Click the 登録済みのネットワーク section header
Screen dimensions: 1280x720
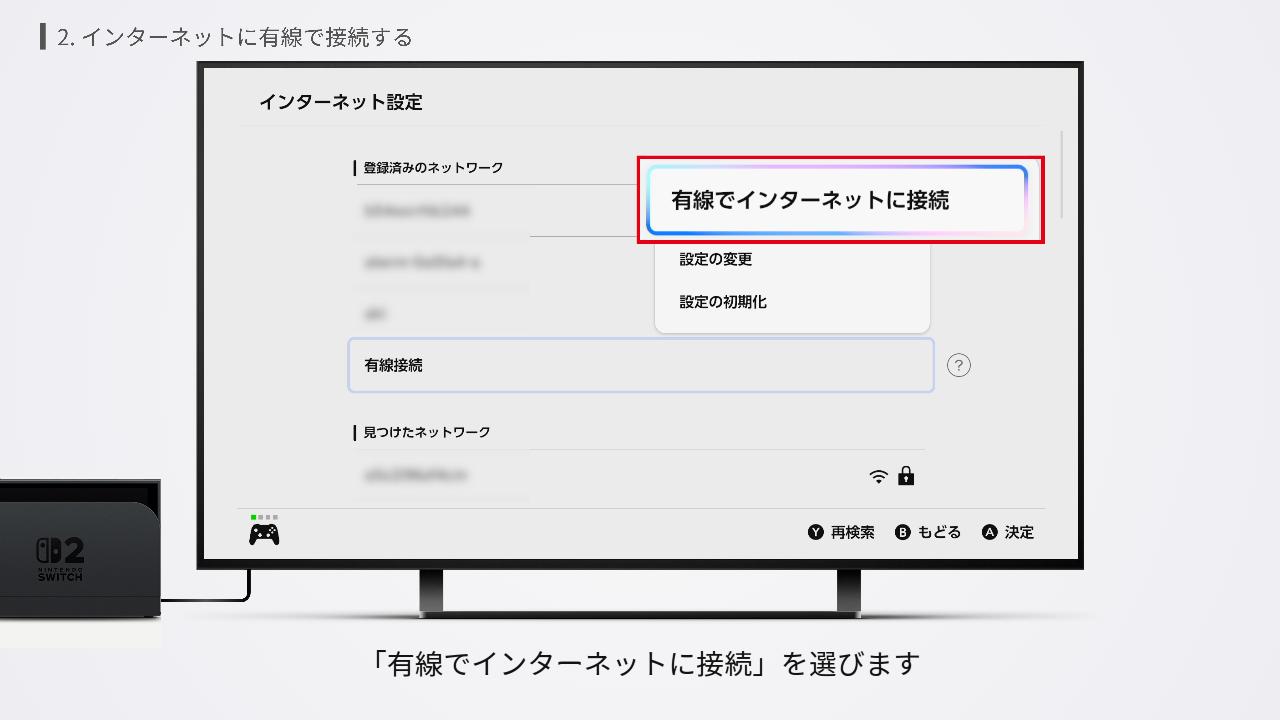coord(433,168)
